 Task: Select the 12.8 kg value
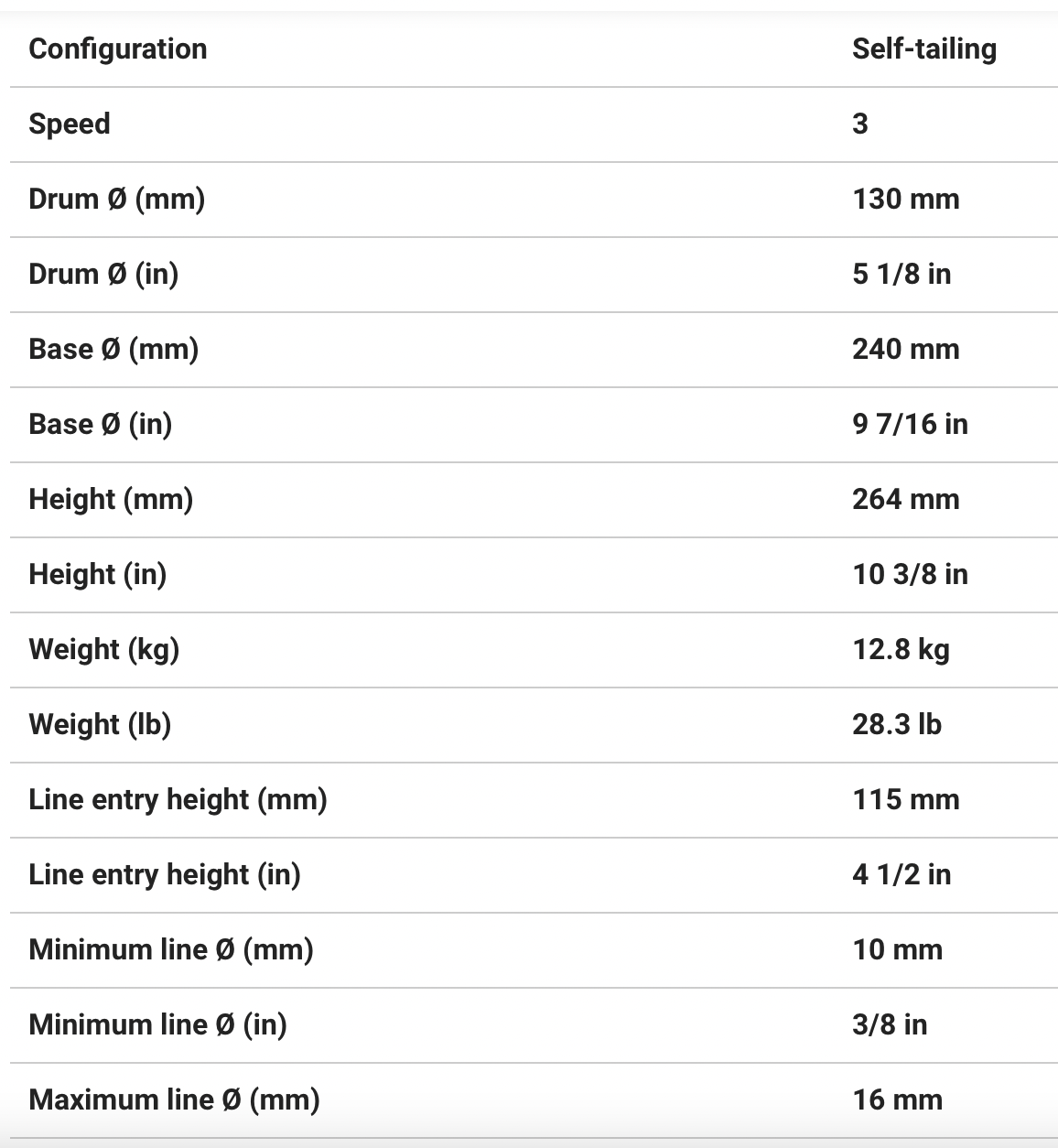click(901, 649)
